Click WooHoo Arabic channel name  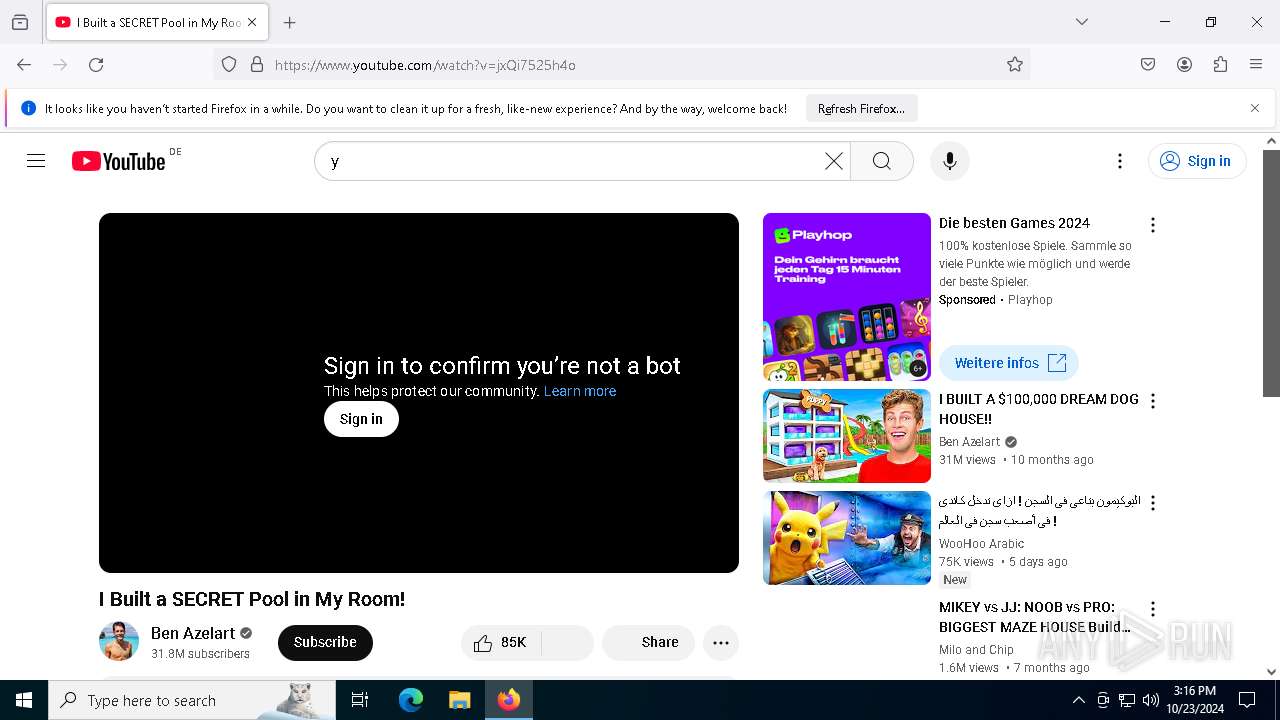tap(981, 544)
